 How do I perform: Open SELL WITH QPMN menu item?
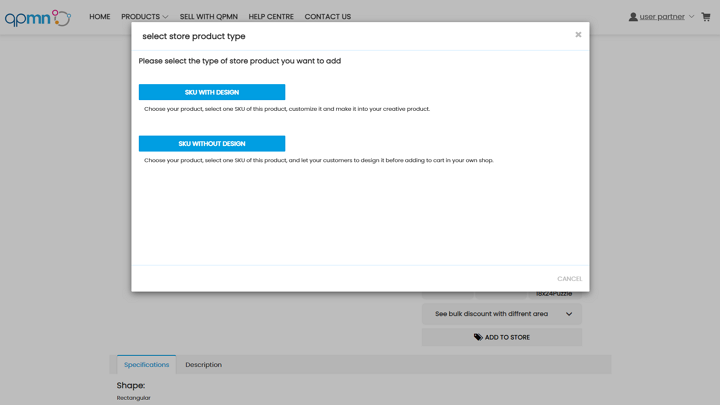point(209,17)
